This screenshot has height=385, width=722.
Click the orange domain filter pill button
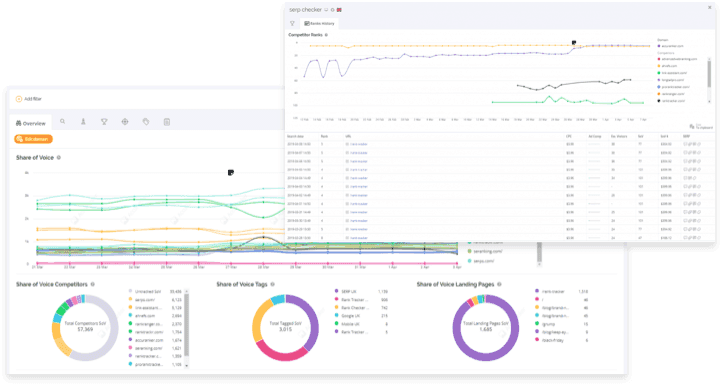pos(34,139)
